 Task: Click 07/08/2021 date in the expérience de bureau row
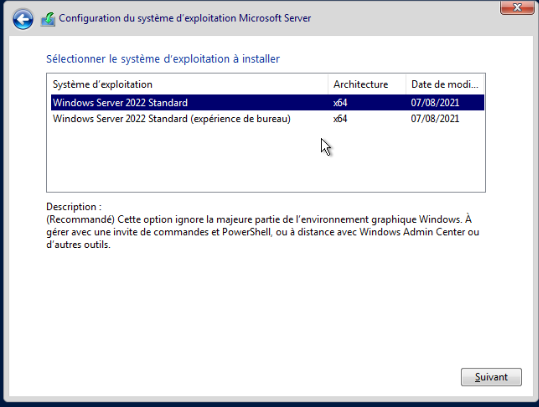click(x=435, y=119)
